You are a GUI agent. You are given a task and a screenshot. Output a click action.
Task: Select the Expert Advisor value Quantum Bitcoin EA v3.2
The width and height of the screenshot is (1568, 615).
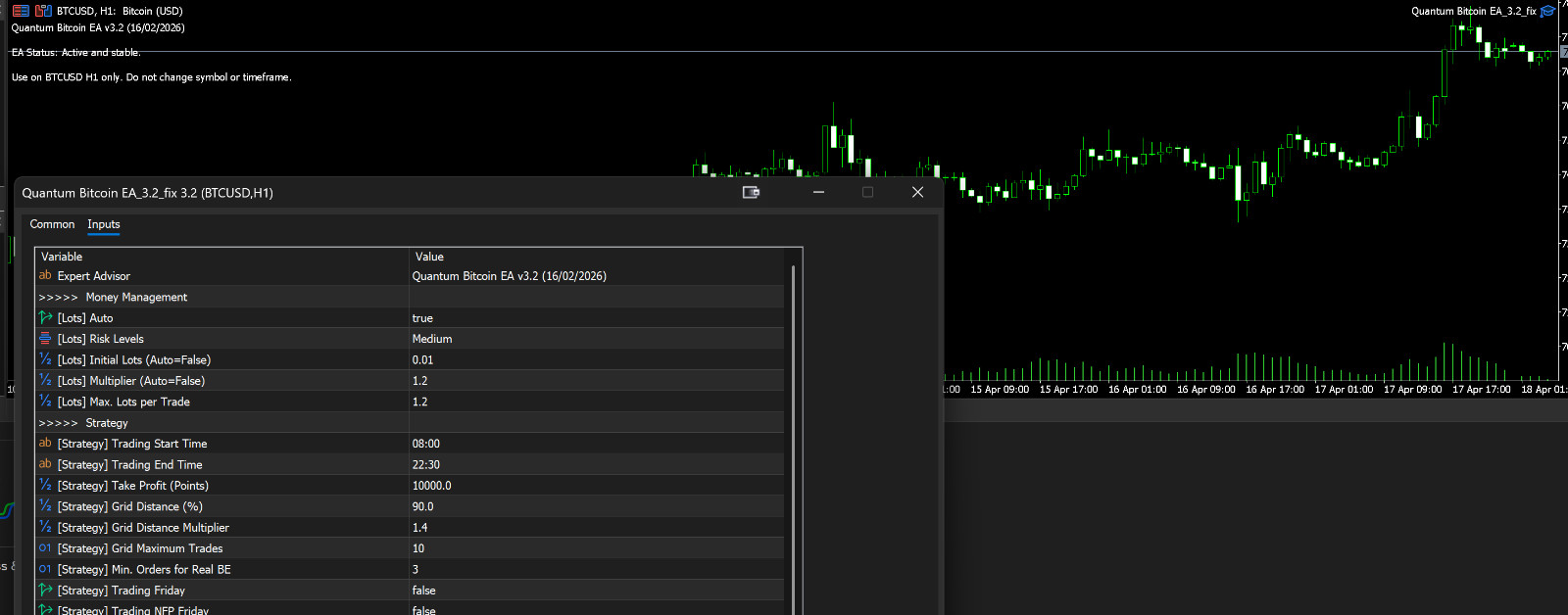(x=509, y=275)
